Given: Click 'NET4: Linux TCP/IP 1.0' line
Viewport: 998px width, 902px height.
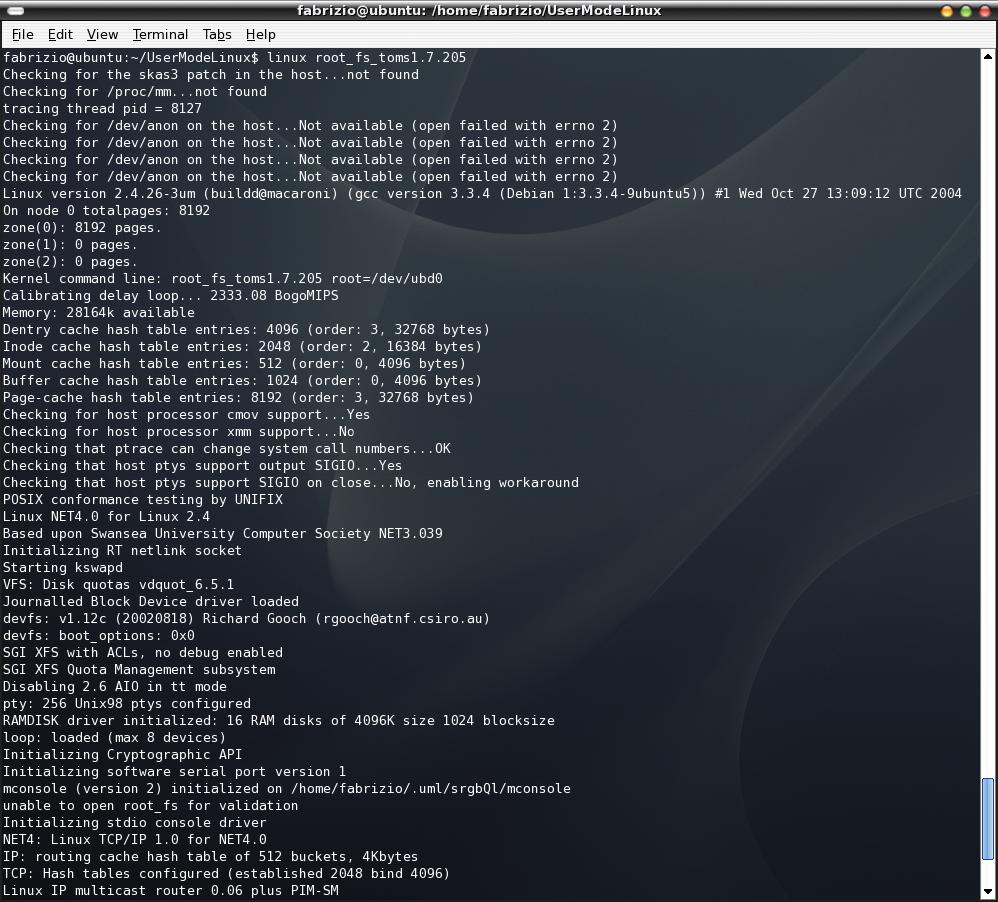Looking at the screenshot, I should (x=134, y=840).
